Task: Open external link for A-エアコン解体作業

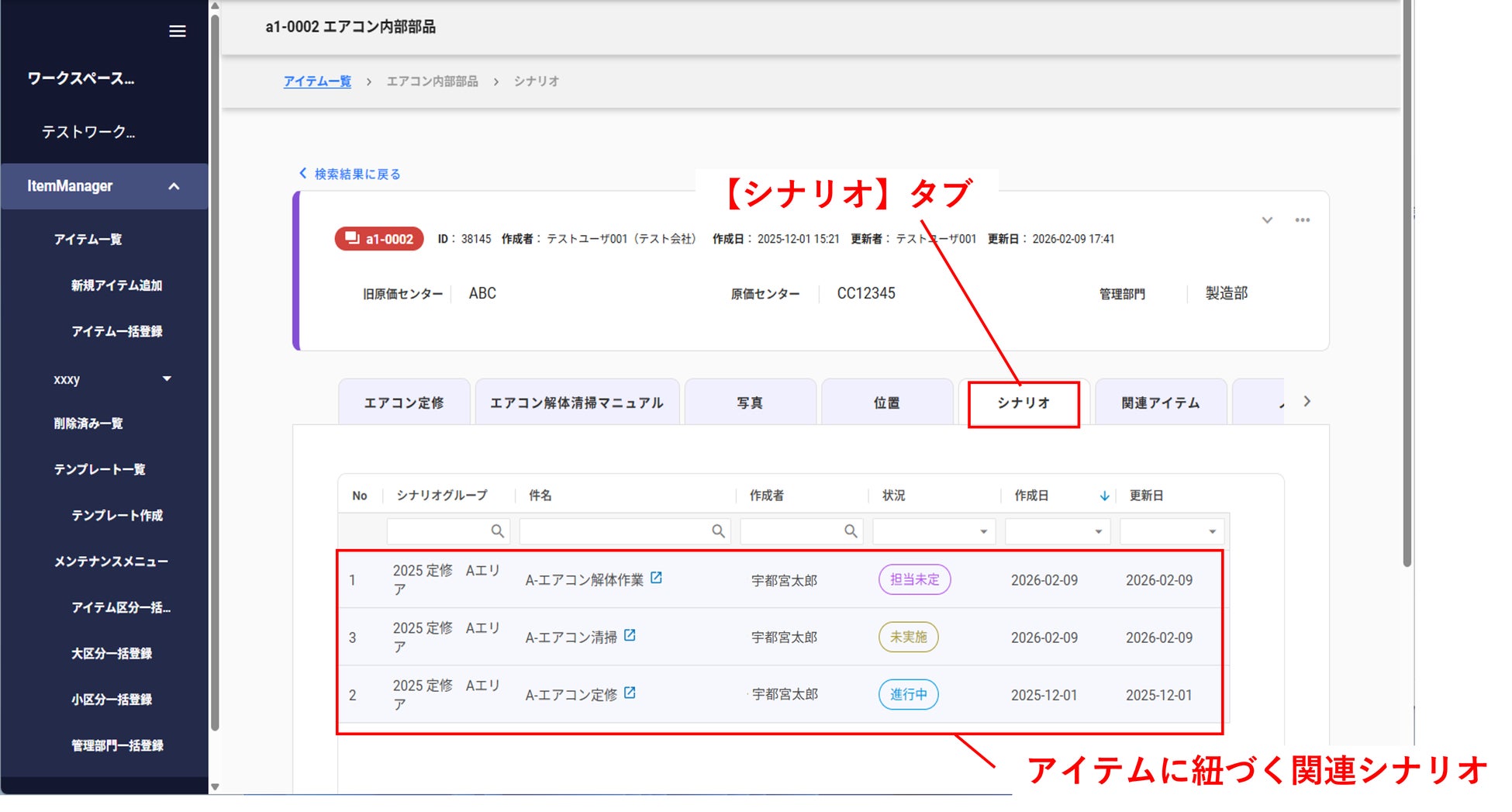Action: click(x=656, y=578)
